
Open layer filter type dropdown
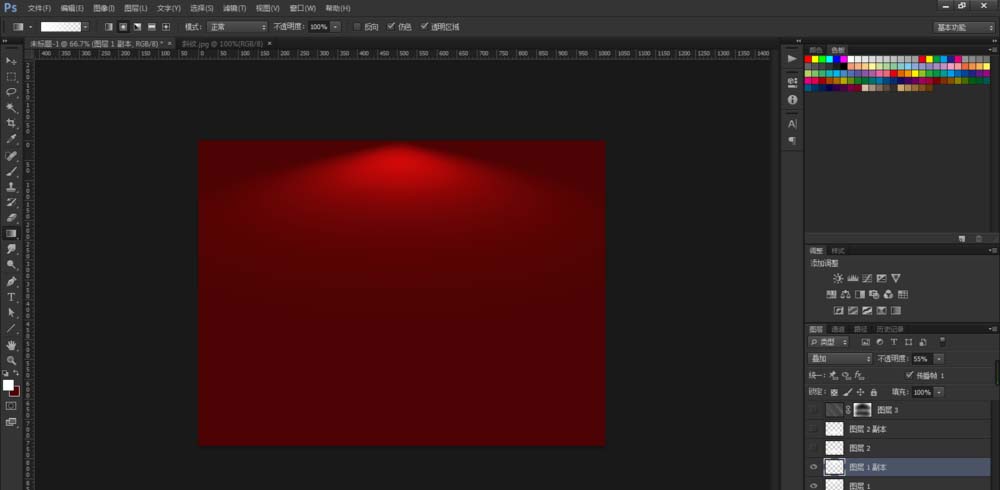pyautogui.click(x=828, y=342)
